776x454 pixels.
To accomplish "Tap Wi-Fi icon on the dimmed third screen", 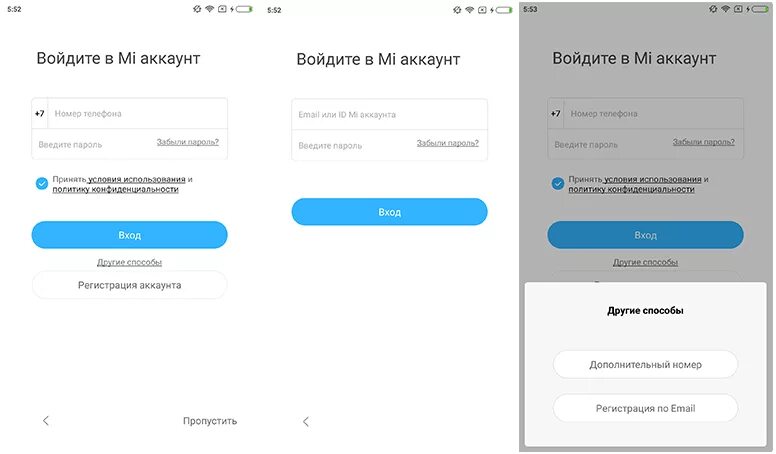I will tap(725, 9).
